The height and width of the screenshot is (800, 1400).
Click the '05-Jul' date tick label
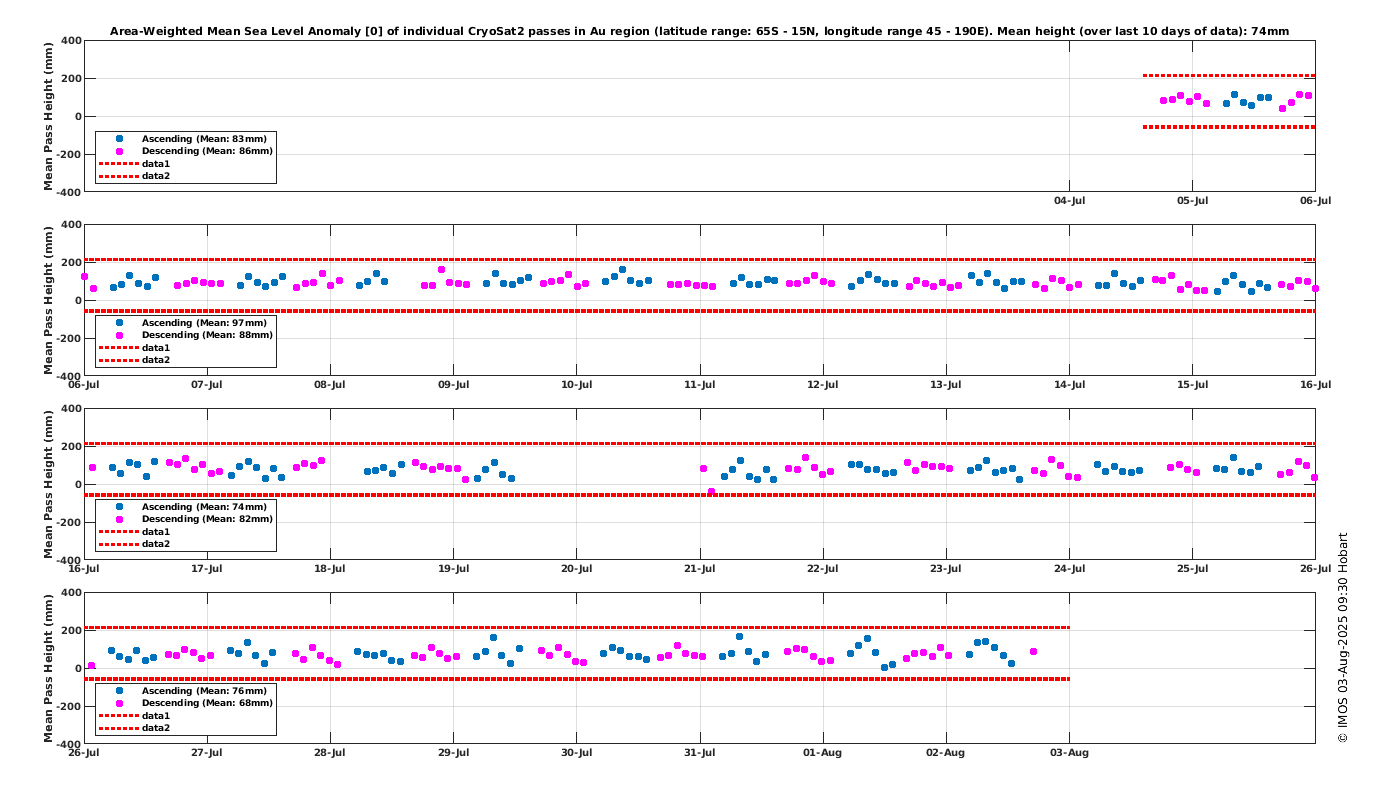[1192, 201]
